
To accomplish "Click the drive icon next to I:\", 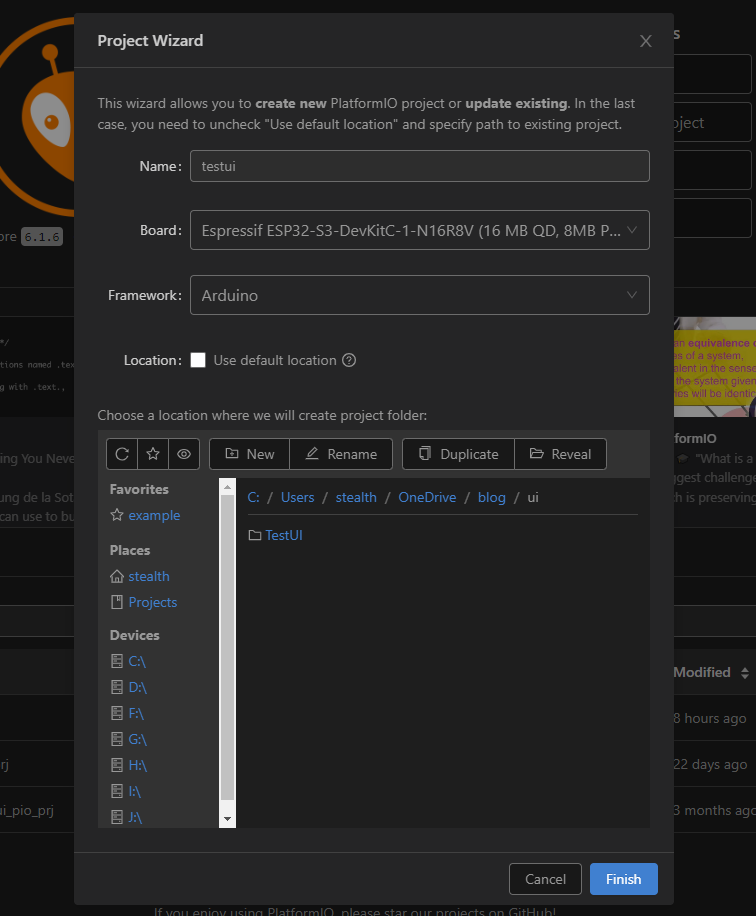I will coord(117,791).
